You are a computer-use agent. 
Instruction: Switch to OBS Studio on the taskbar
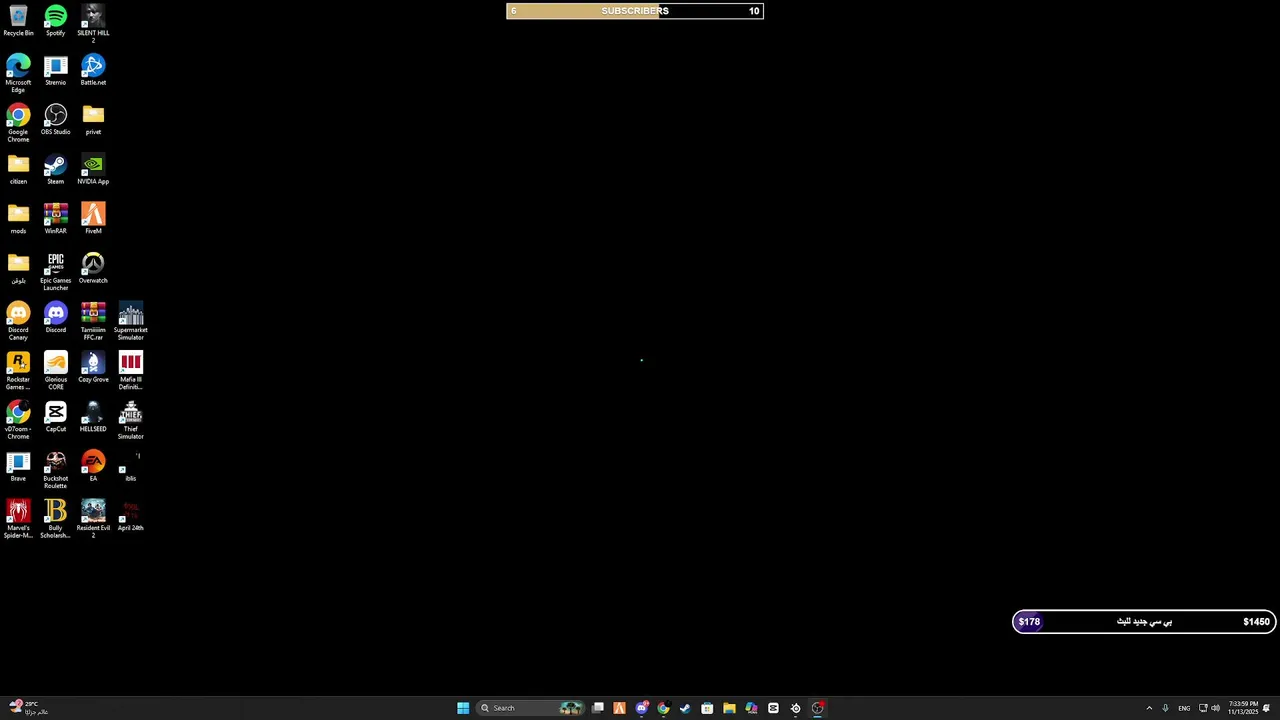[817, 708]
